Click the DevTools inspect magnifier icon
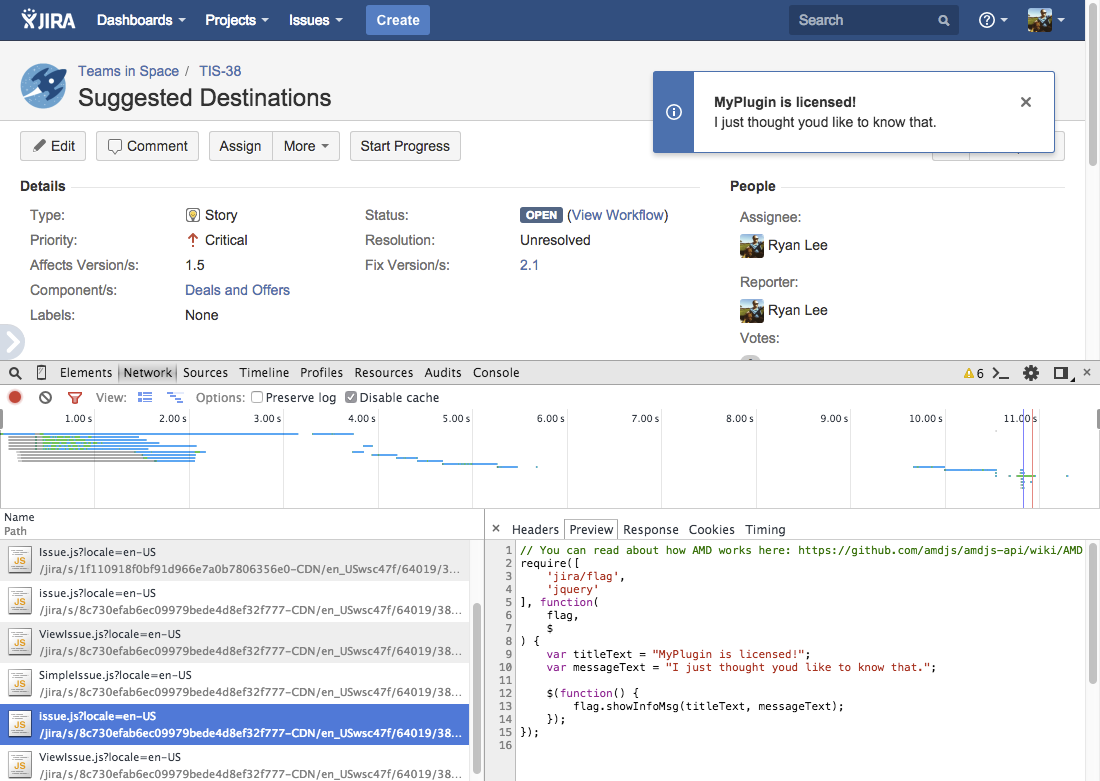The width and height of the screenshot is (1100, 781). 15,373
